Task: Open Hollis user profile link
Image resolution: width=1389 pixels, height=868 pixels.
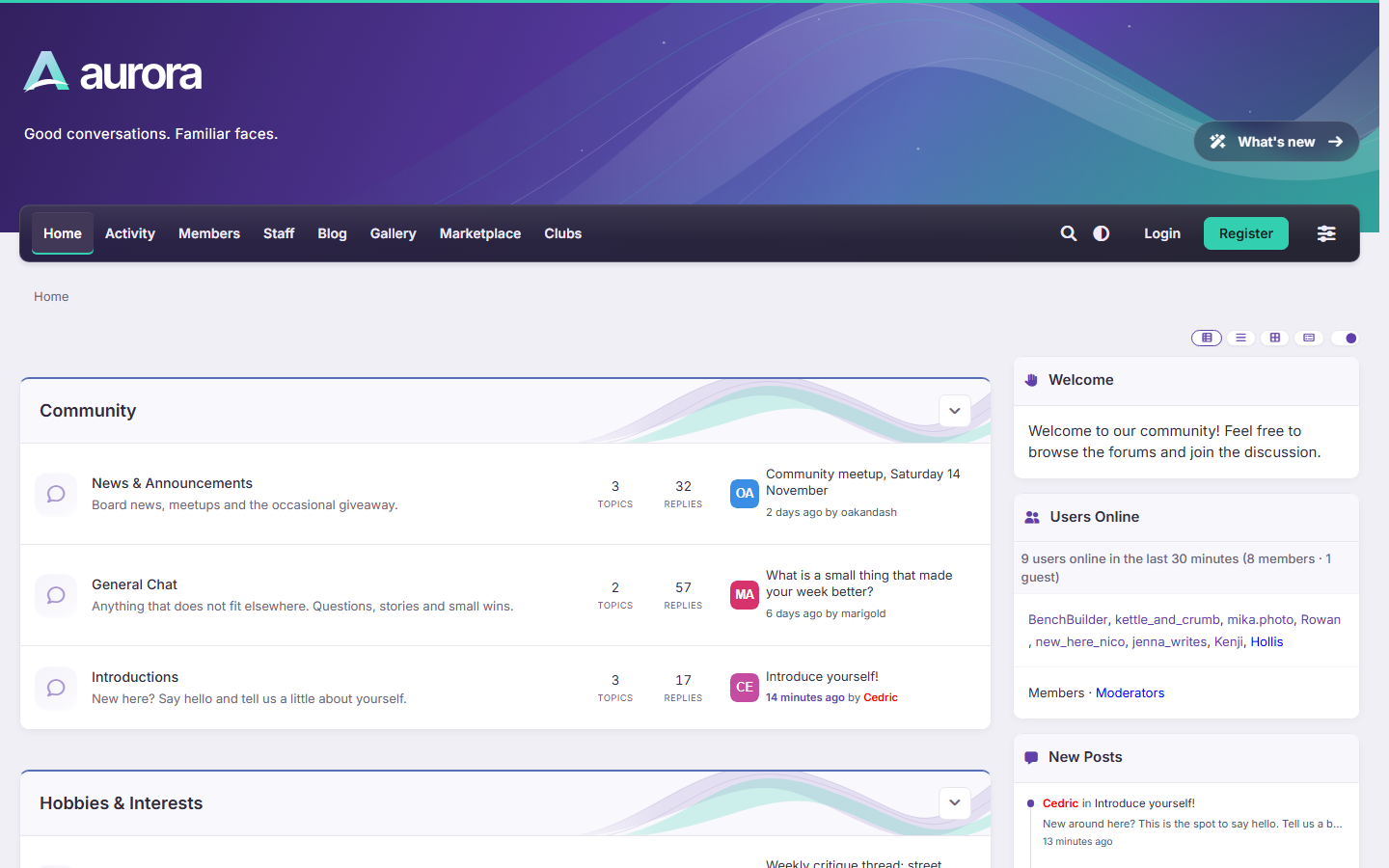Action: [x=1266, y=642]
